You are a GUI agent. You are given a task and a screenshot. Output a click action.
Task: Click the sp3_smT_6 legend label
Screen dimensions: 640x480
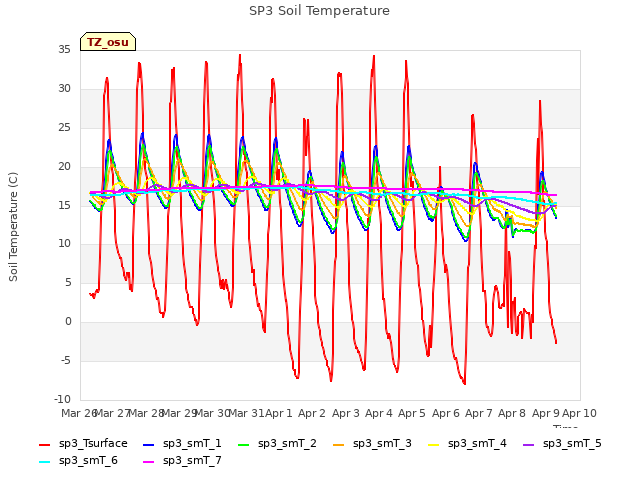pyautogui.click(x=88, y=461)
